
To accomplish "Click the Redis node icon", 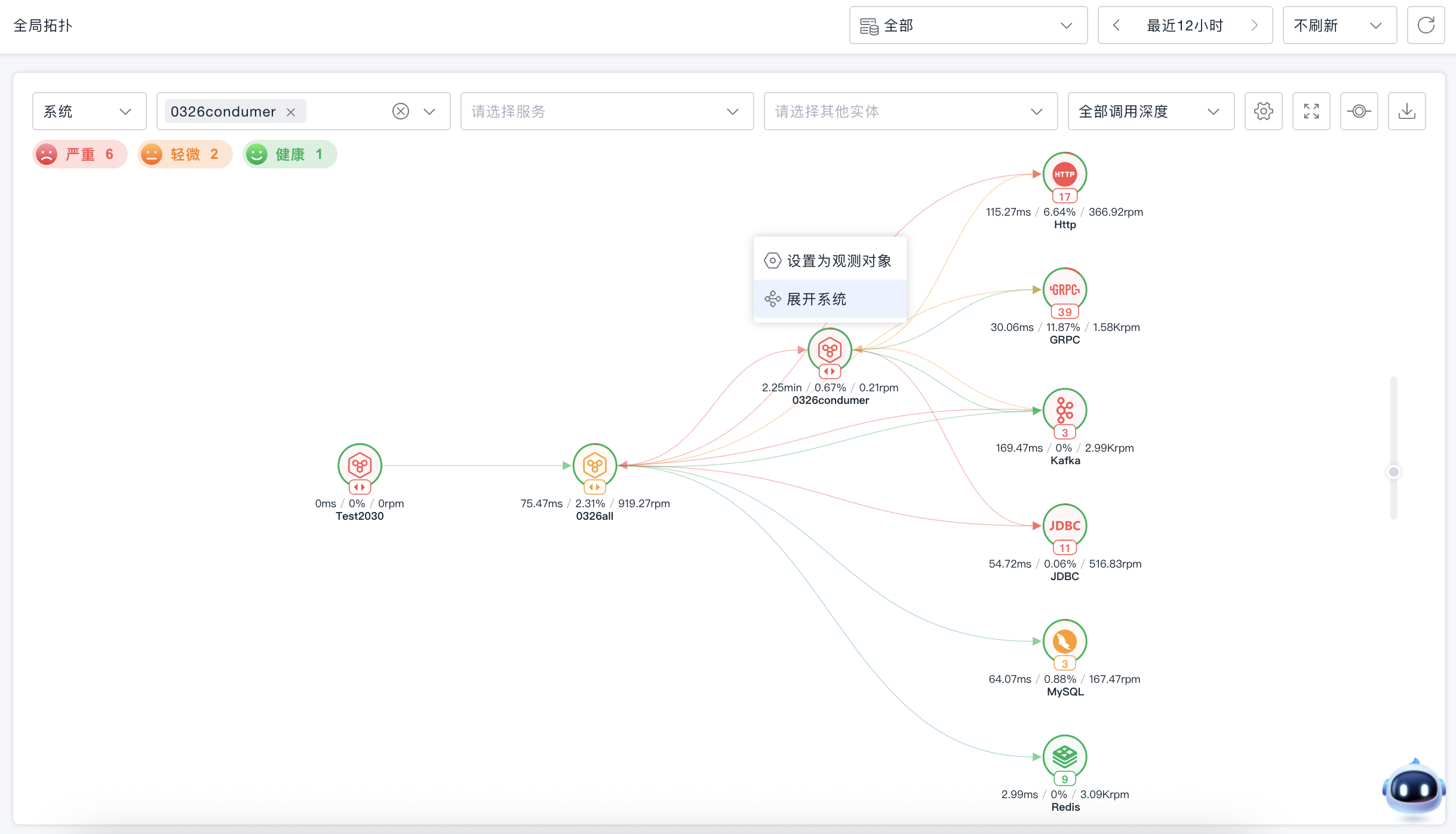I will [x=1064, y=757].
